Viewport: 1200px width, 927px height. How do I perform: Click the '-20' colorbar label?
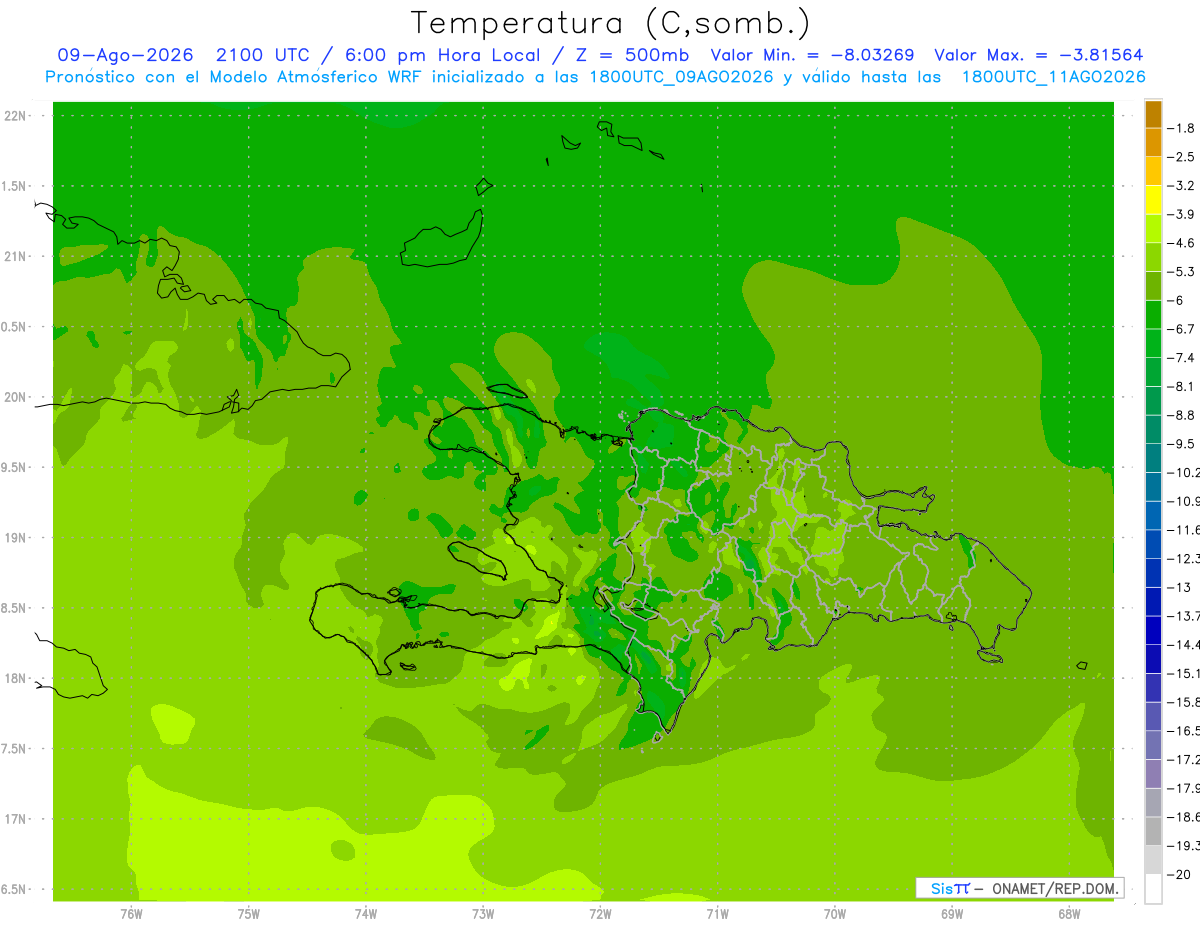point(1181,874)
